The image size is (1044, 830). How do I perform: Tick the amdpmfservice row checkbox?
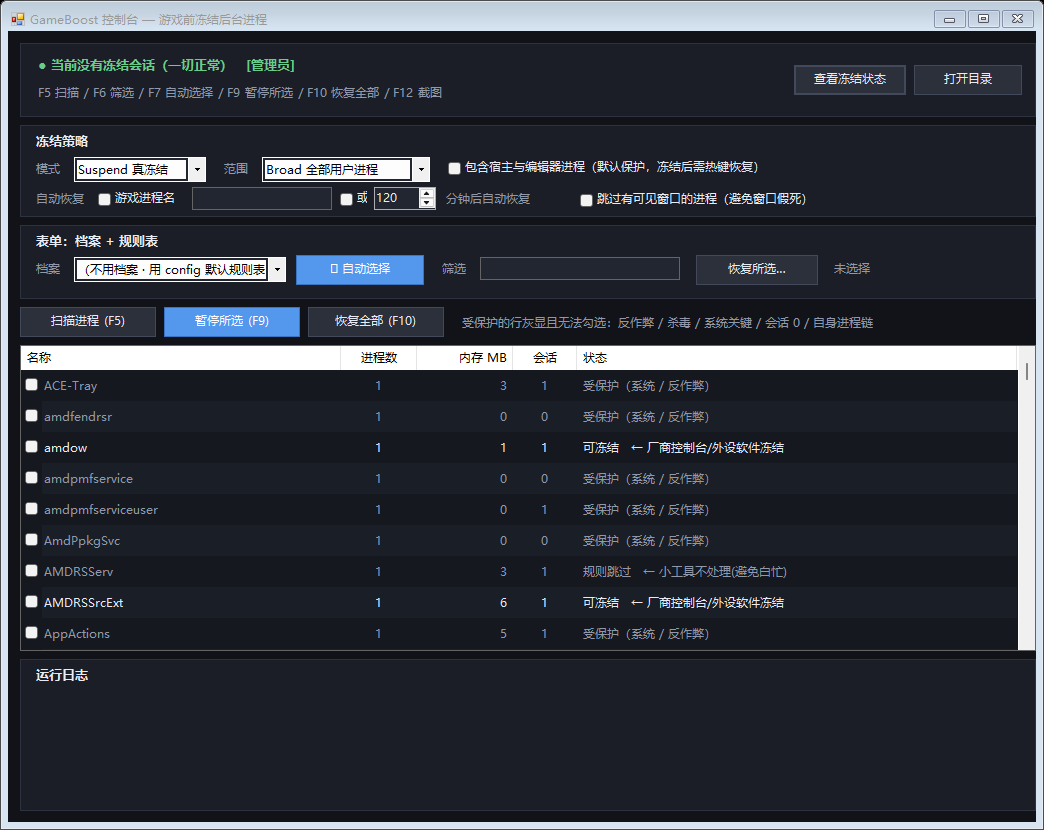(31, 477)
